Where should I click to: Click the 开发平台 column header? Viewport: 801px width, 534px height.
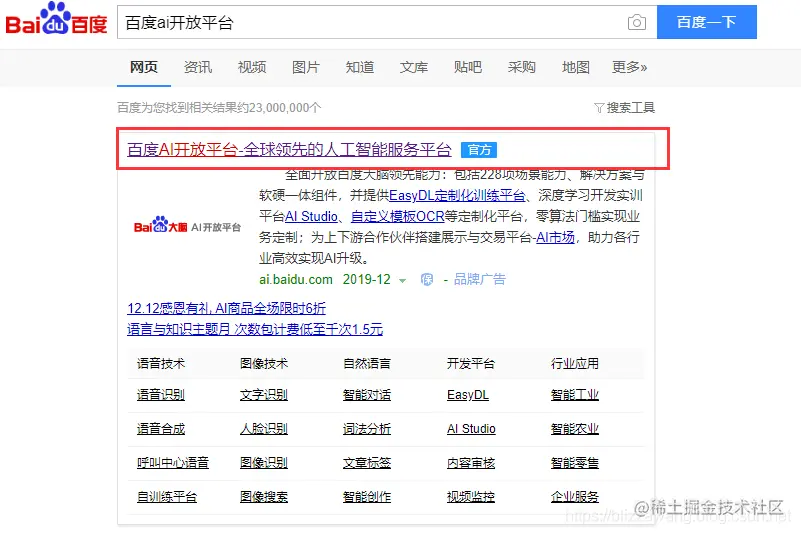471,363
